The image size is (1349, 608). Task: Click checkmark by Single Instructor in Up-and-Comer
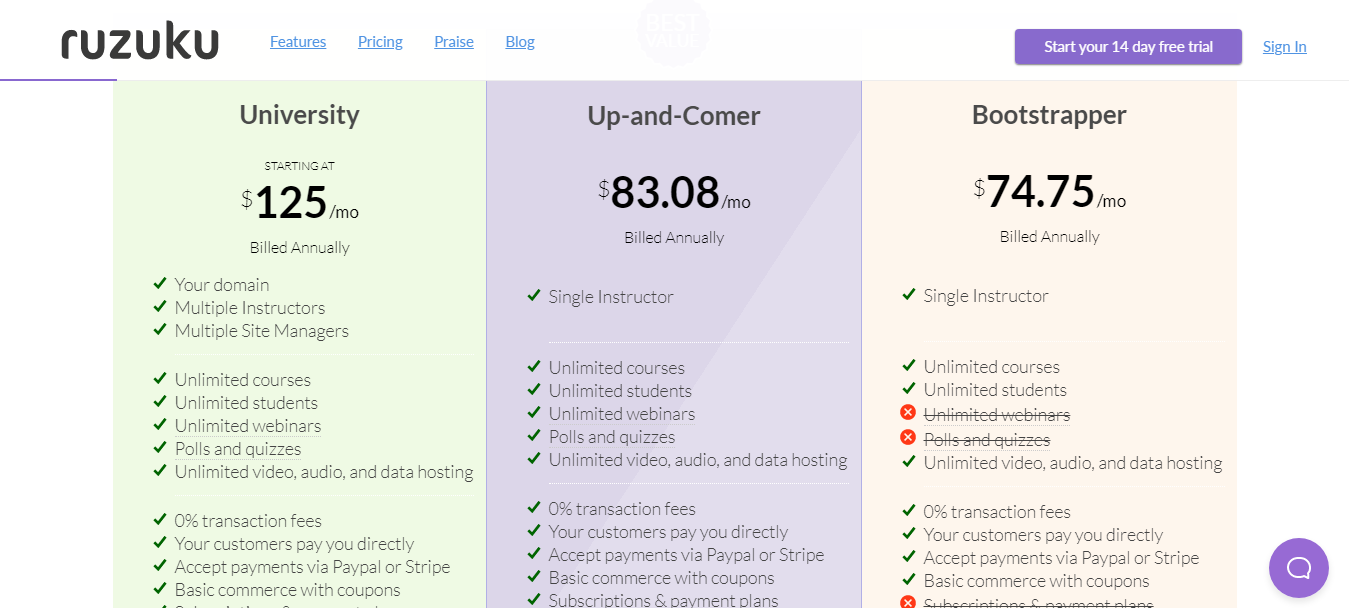pos(533,296)
